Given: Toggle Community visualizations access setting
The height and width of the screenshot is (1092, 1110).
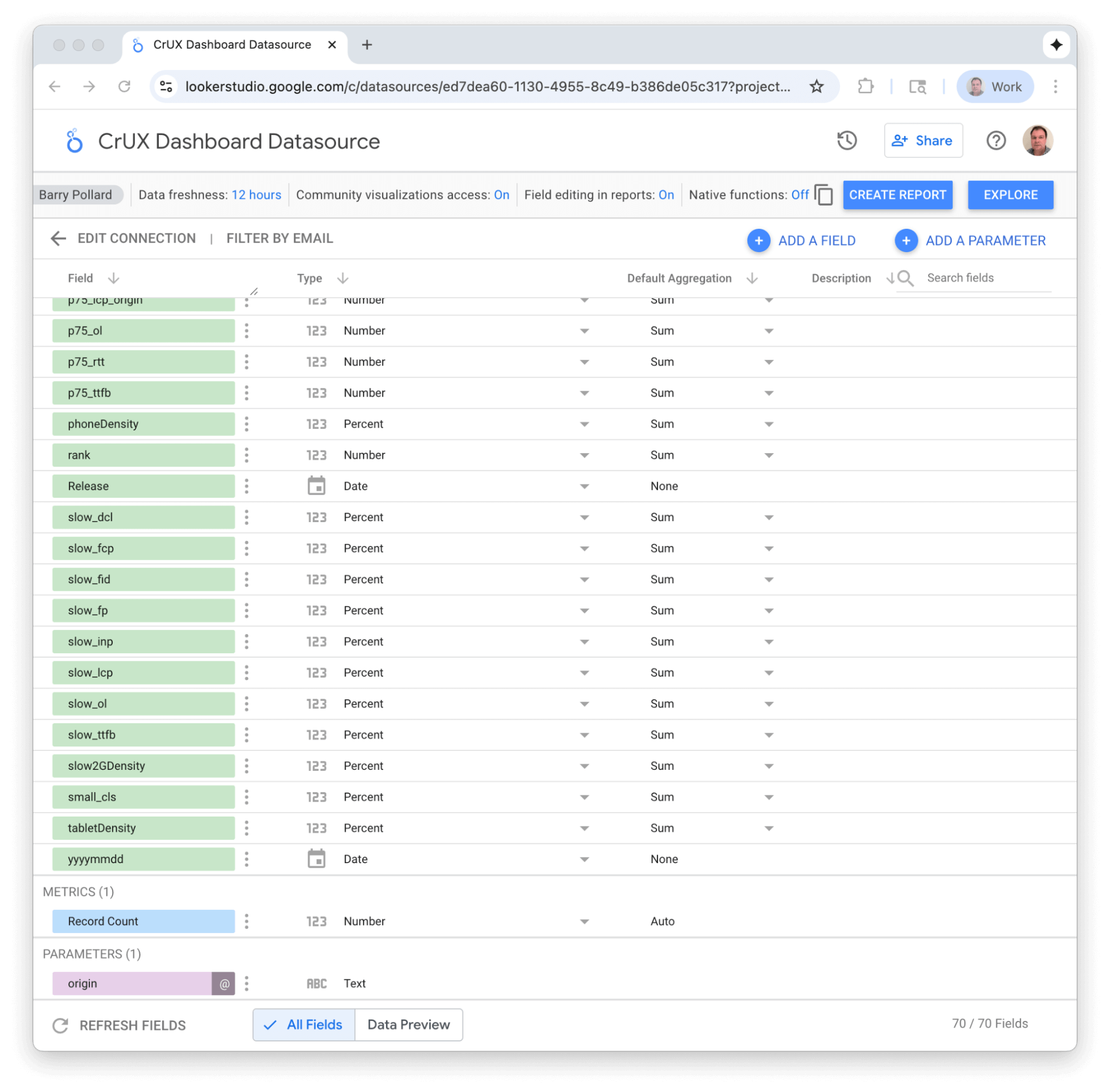Looking at the screenshot, I should pyautogui.click(x=501, y=195).
